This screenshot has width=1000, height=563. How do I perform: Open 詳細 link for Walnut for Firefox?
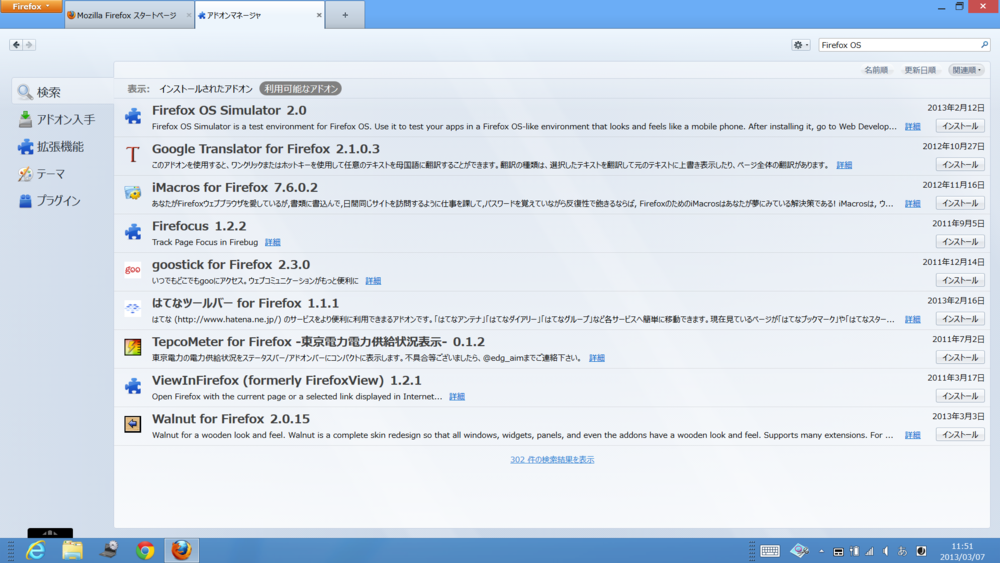pos(913,435)
